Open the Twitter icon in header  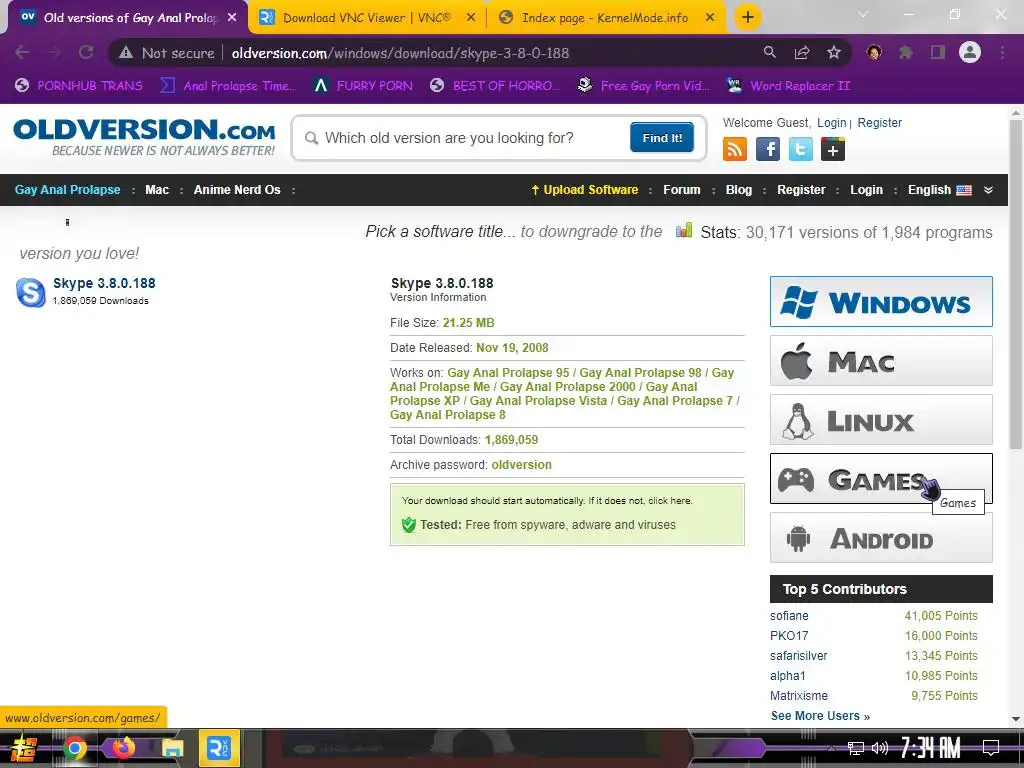(801, 150)
